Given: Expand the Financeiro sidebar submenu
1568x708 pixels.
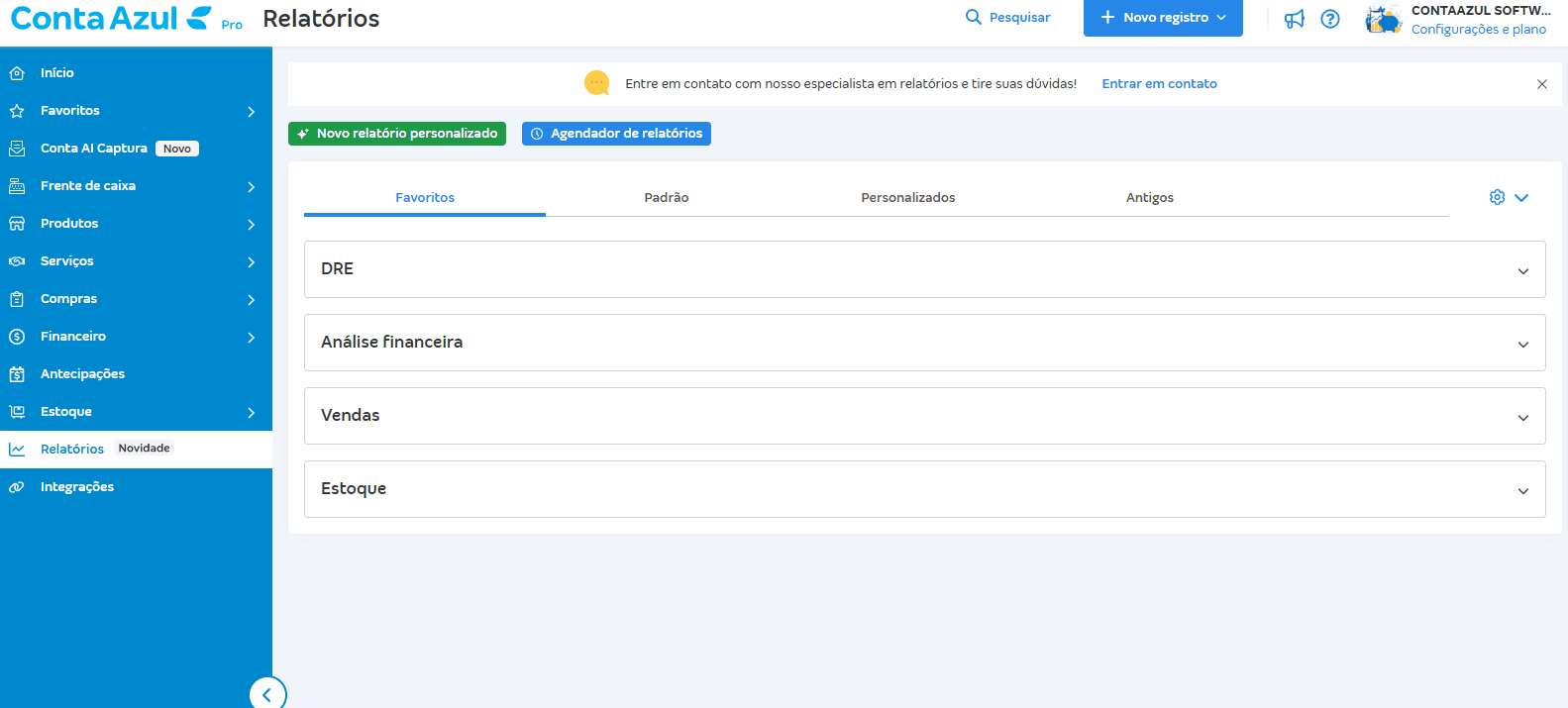Looking at the screenshot, I should (251, 337).
